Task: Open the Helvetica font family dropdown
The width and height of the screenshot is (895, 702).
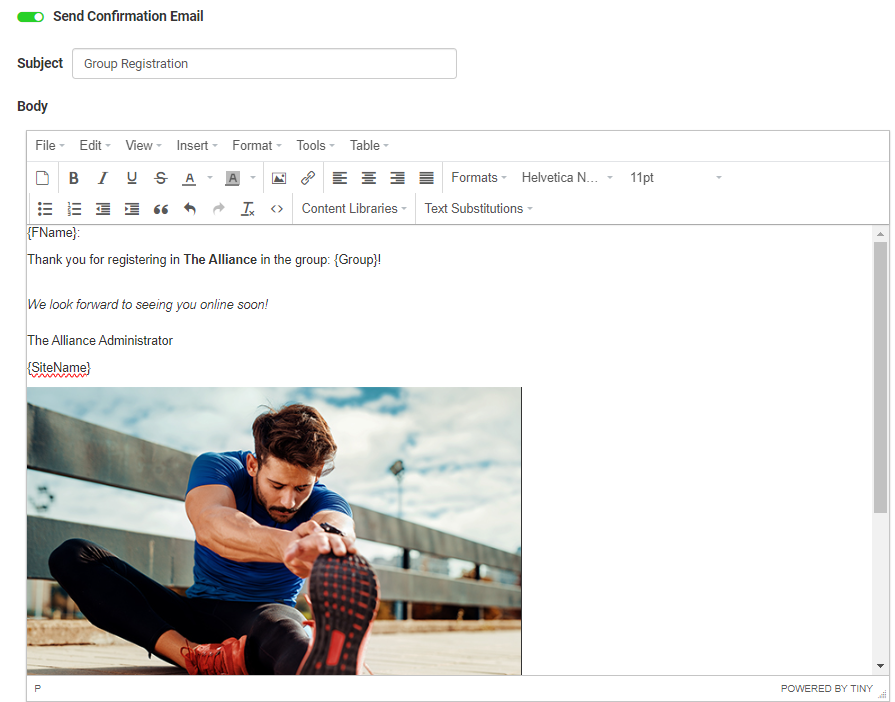Action: pos(566,178)
